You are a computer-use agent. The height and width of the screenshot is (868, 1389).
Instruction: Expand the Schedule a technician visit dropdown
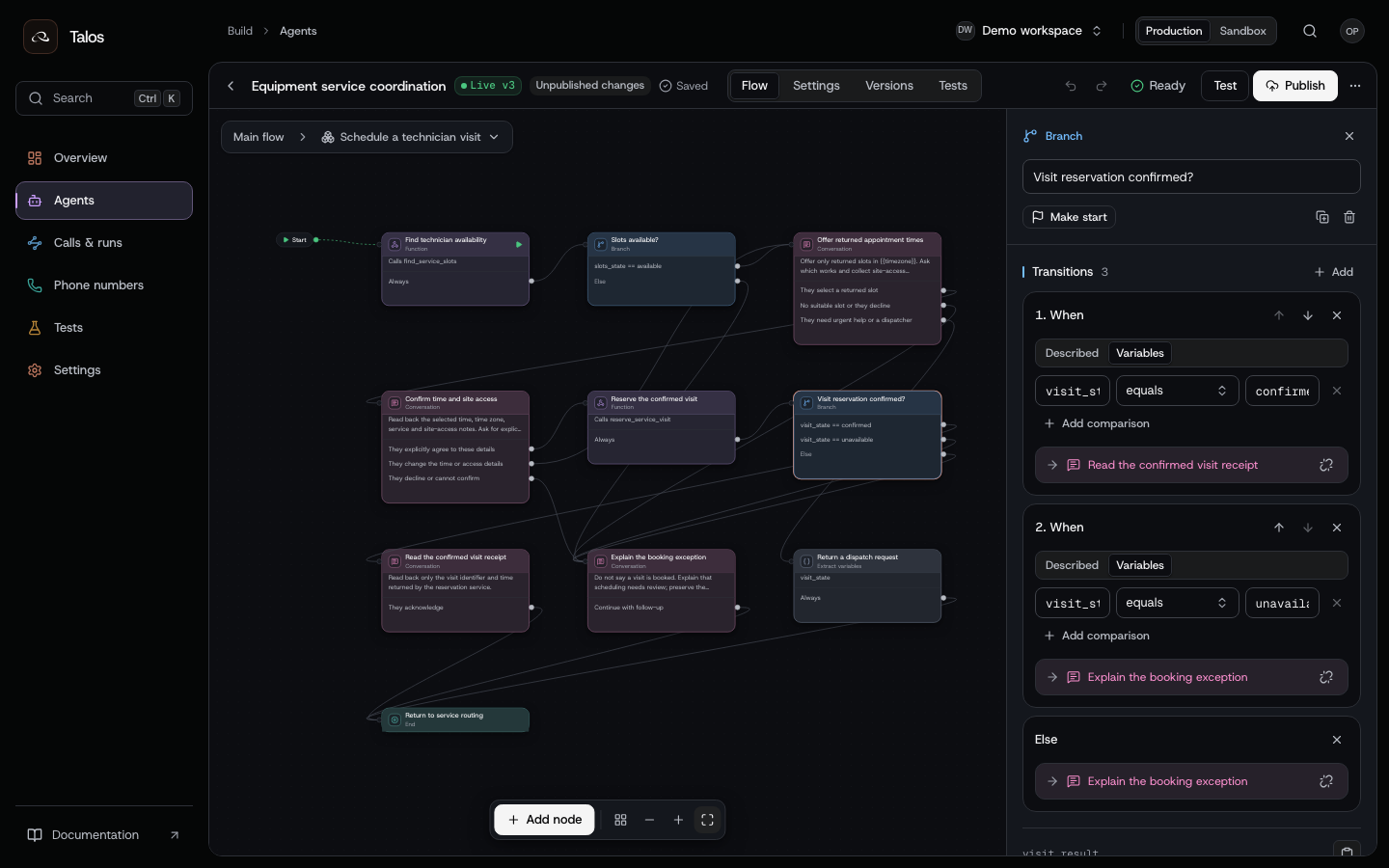point(410,137)
